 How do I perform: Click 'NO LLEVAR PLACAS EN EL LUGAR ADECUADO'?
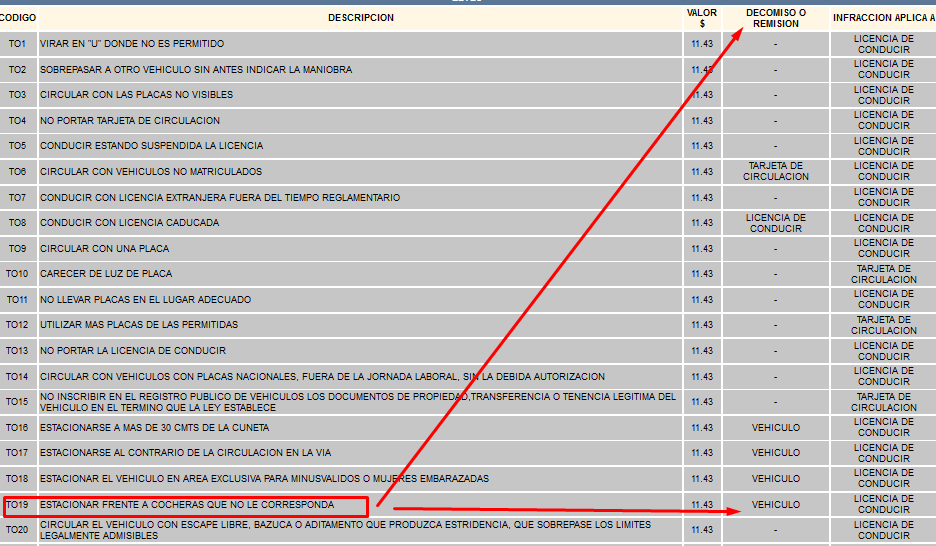tap(146, 300)
